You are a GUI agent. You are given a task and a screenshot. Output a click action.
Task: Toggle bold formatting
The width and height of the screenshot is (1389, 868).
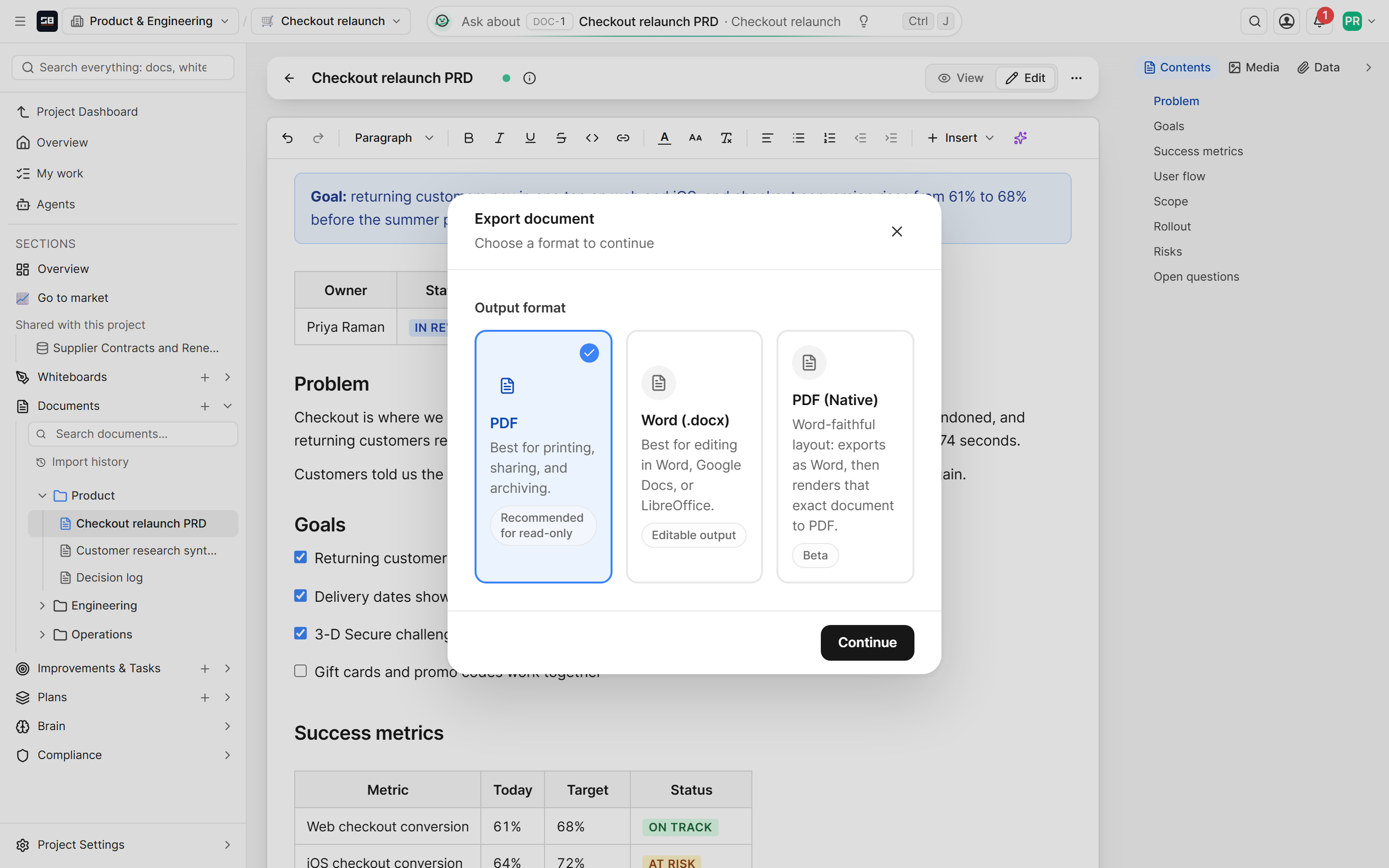pyautogui.click(x=468, y=138)
